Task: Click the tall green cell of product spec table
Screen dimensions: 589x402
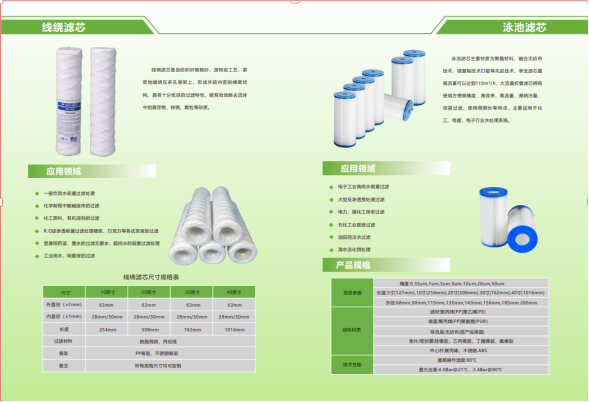Action: click(x=352, y=330)
